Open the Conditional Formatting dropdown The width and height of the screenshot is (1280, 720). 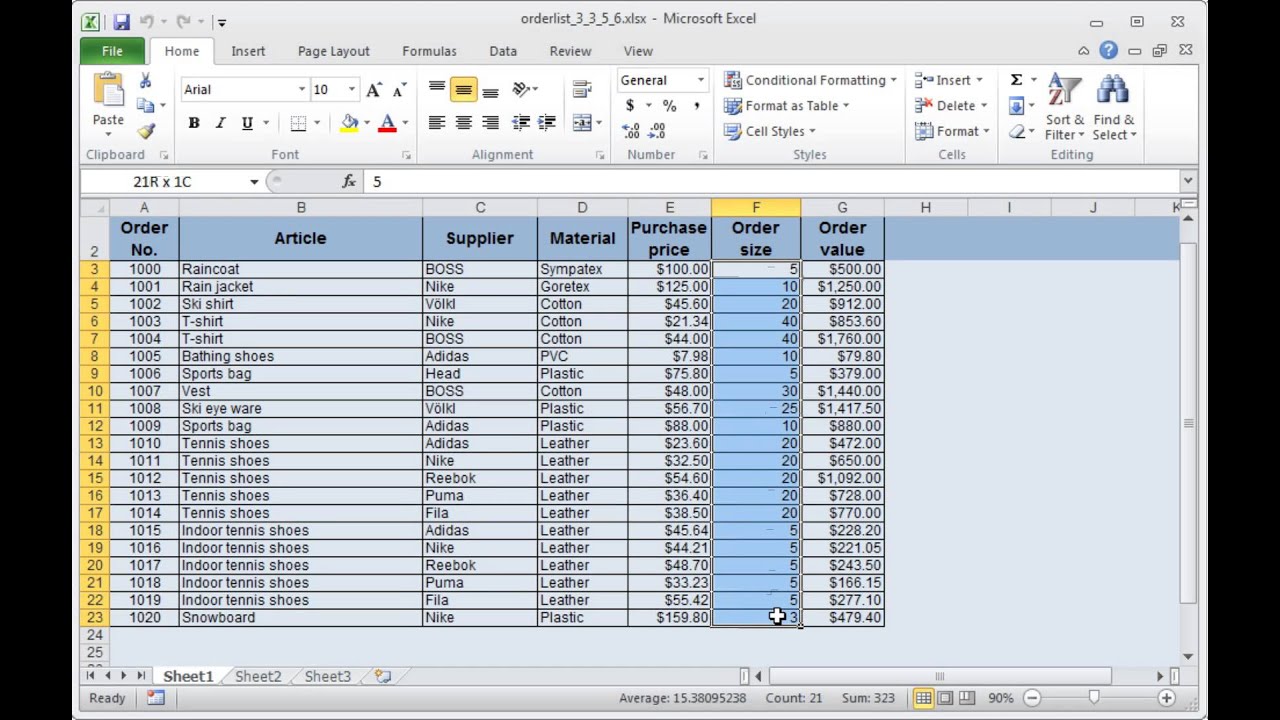(x=810, y=80)
